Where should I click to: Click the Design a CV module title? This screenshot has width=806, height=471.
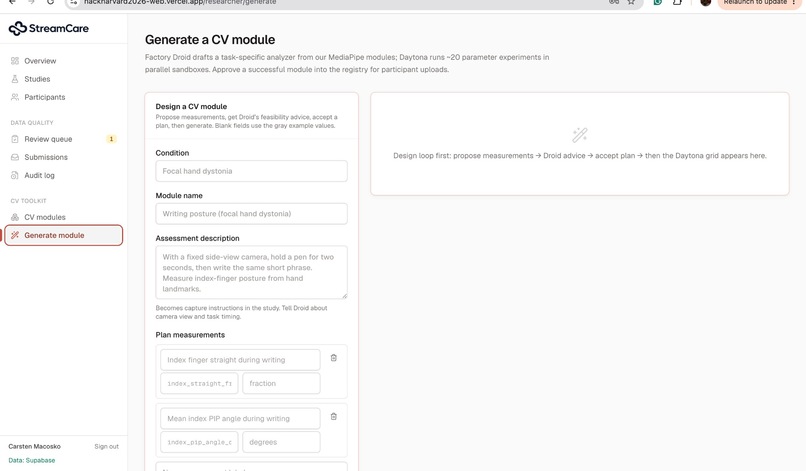pyautogui.click(x=191, y=106)
